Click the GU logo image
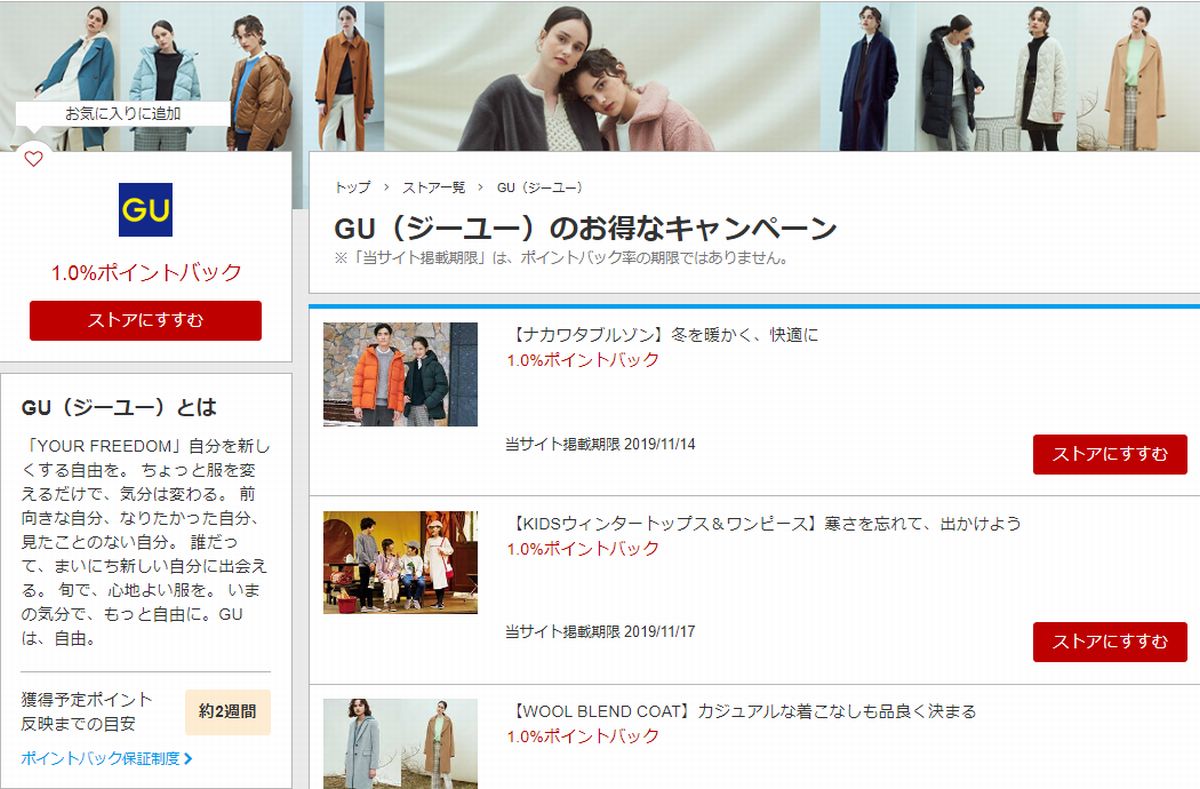The width and height of the screenshot is (1200, 789). pyautogui.click(x=146, y=210)
